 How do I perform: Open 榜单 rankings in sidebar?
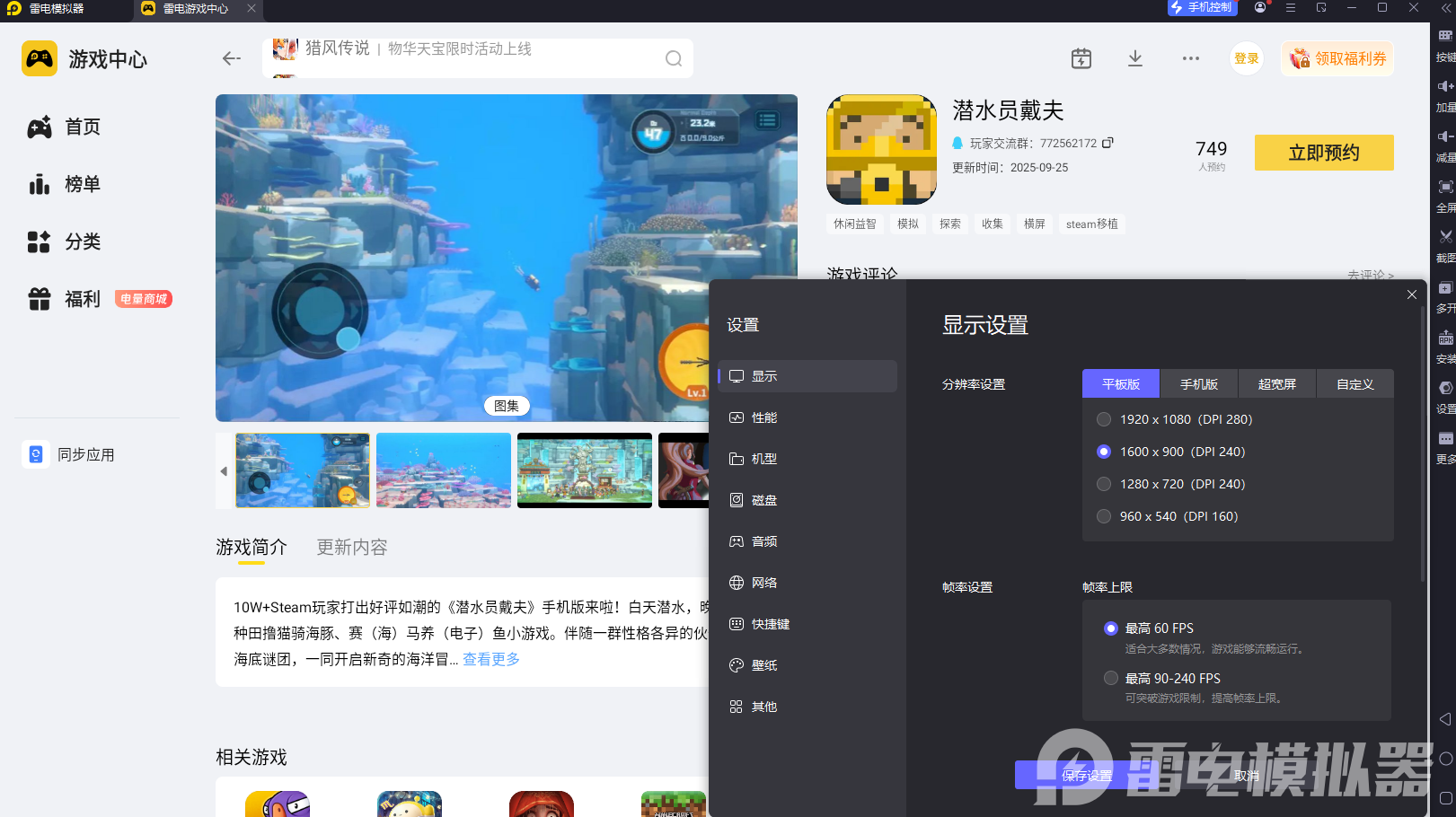64,184
